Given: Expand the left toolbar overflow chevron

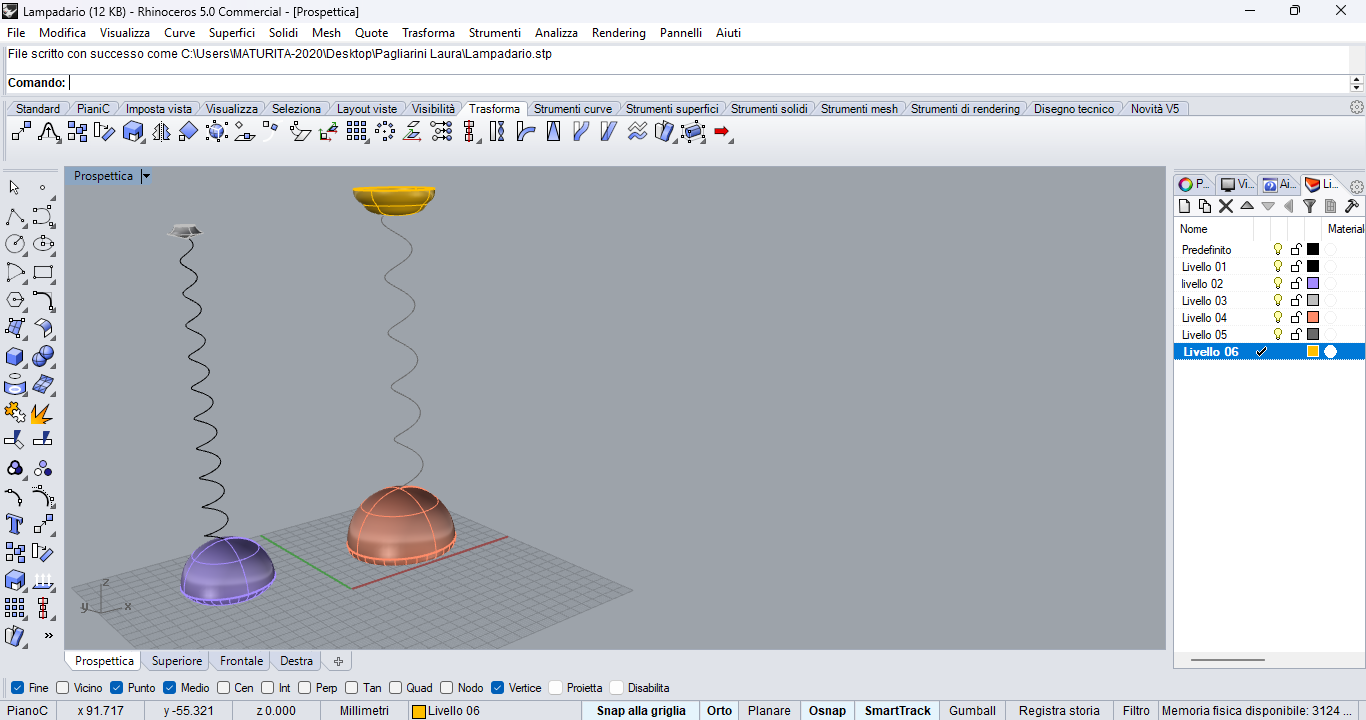Looking at the screenshot, I should (48, 635).
